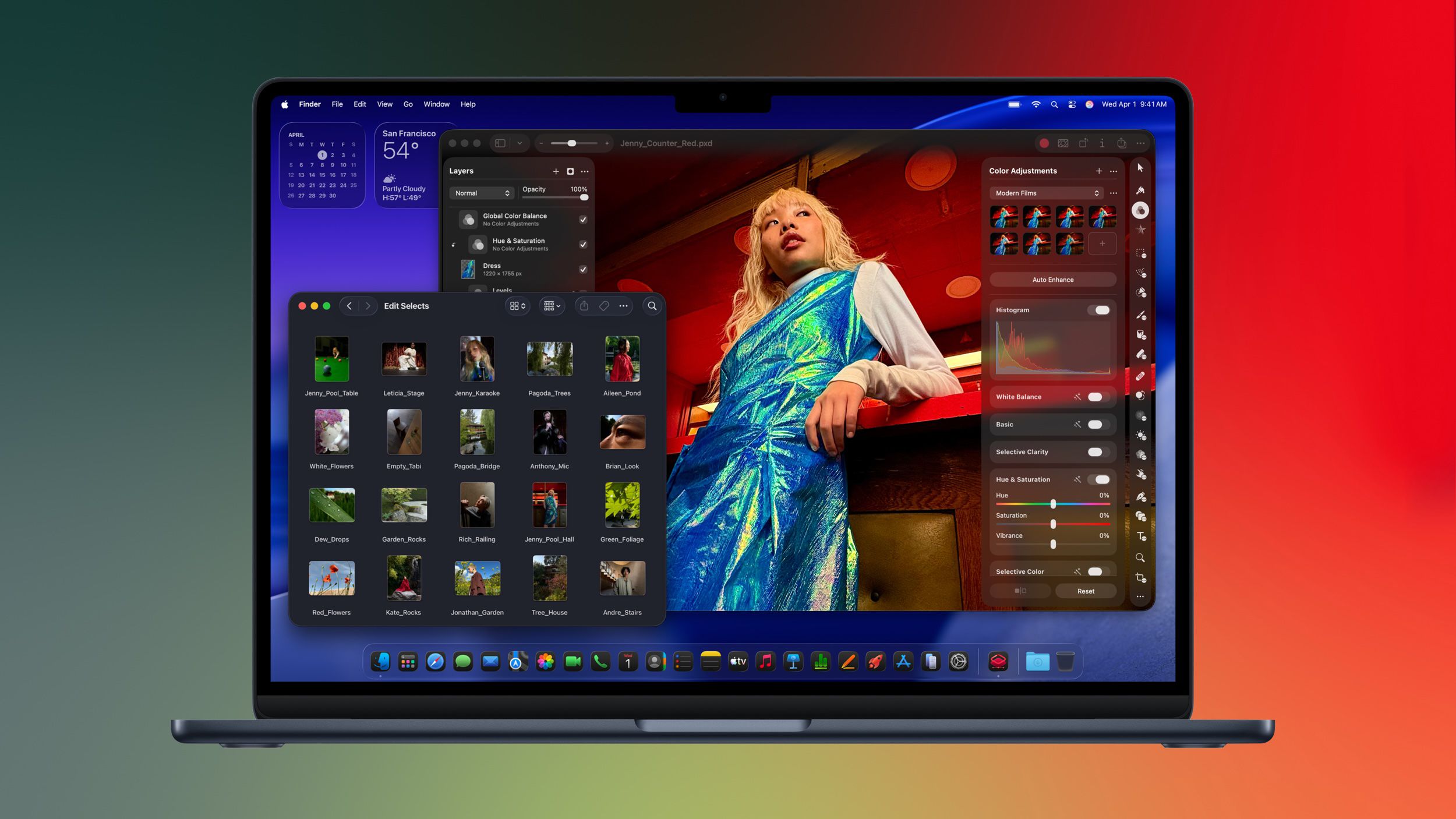The width and height of the screenshot is (1456, 819).
Task: Go forward in the Edit Selects window
Action: [x=367, y=306]
